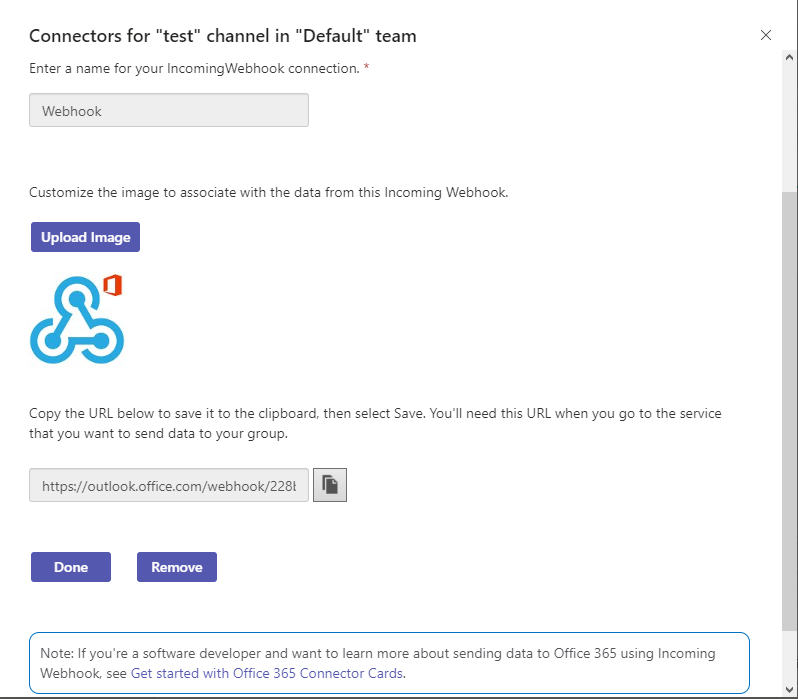Click the red required asterisk

[x=366, y=67]
